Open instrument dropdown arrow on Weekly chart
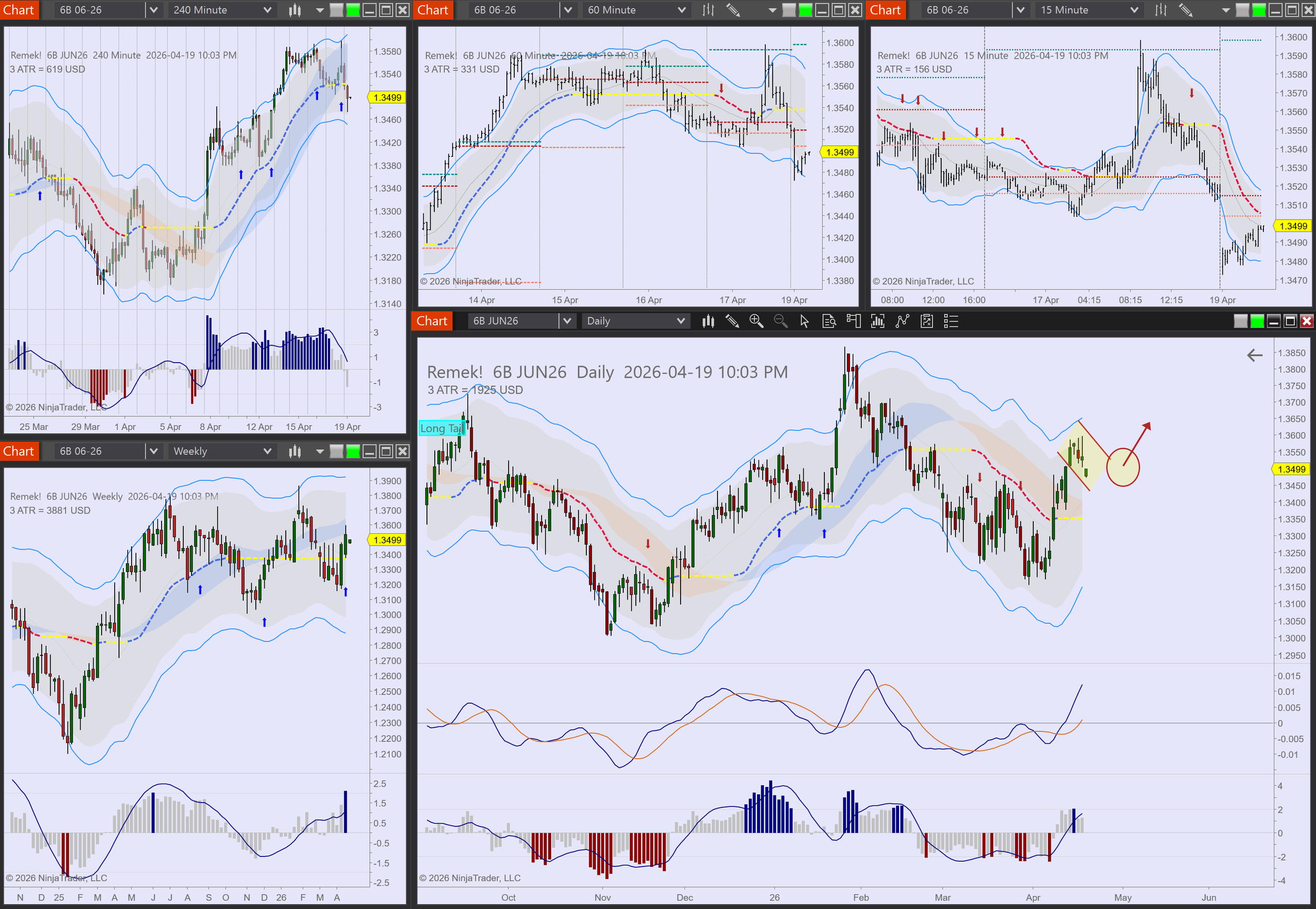Screen dimensions: 1316x909 pyautogui.click(x=153, y=451)
